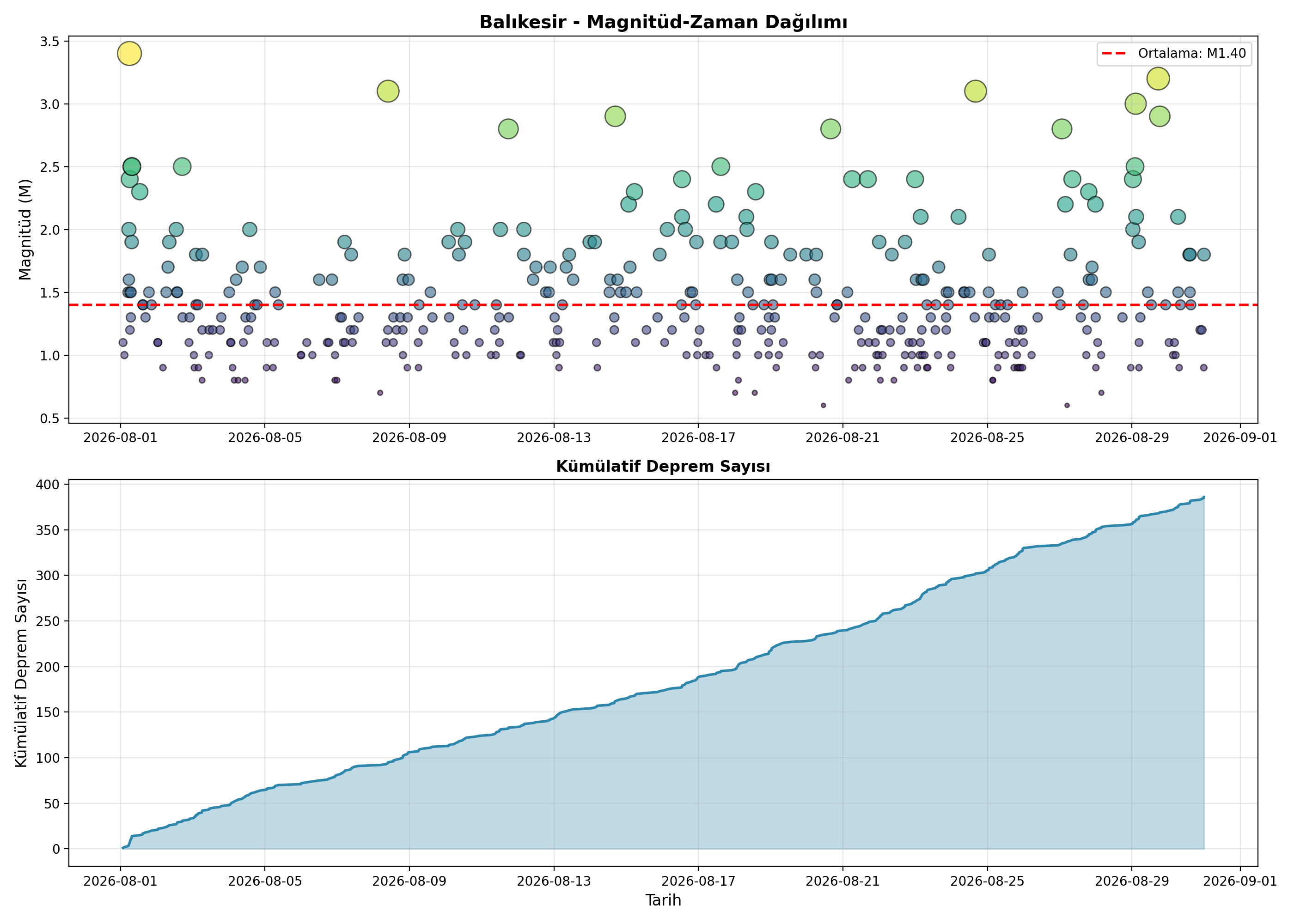Click the "300" cumulative count tick label

click(x=49, y=576)
